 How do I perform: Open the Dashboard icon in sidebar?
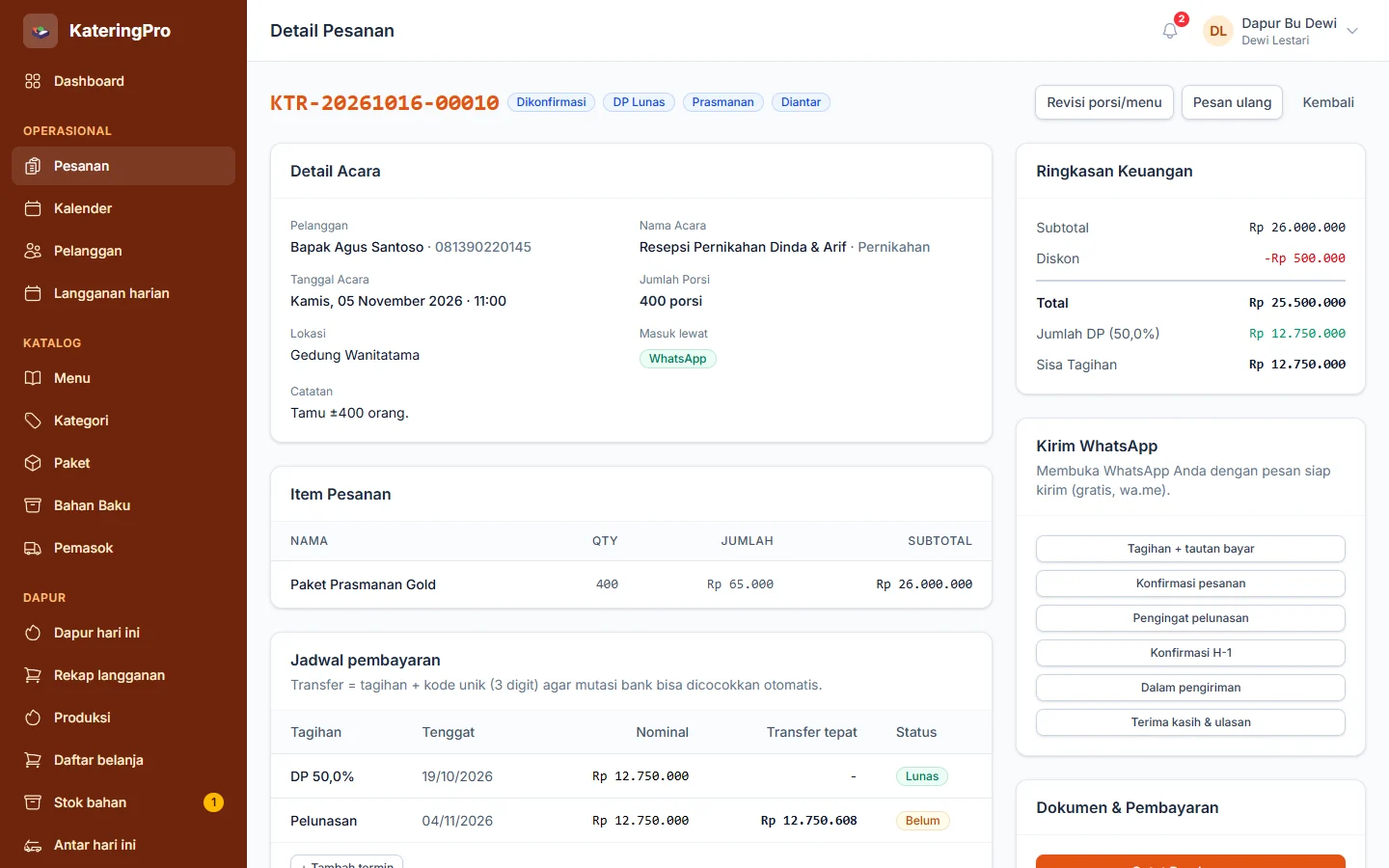click(33, 81)
